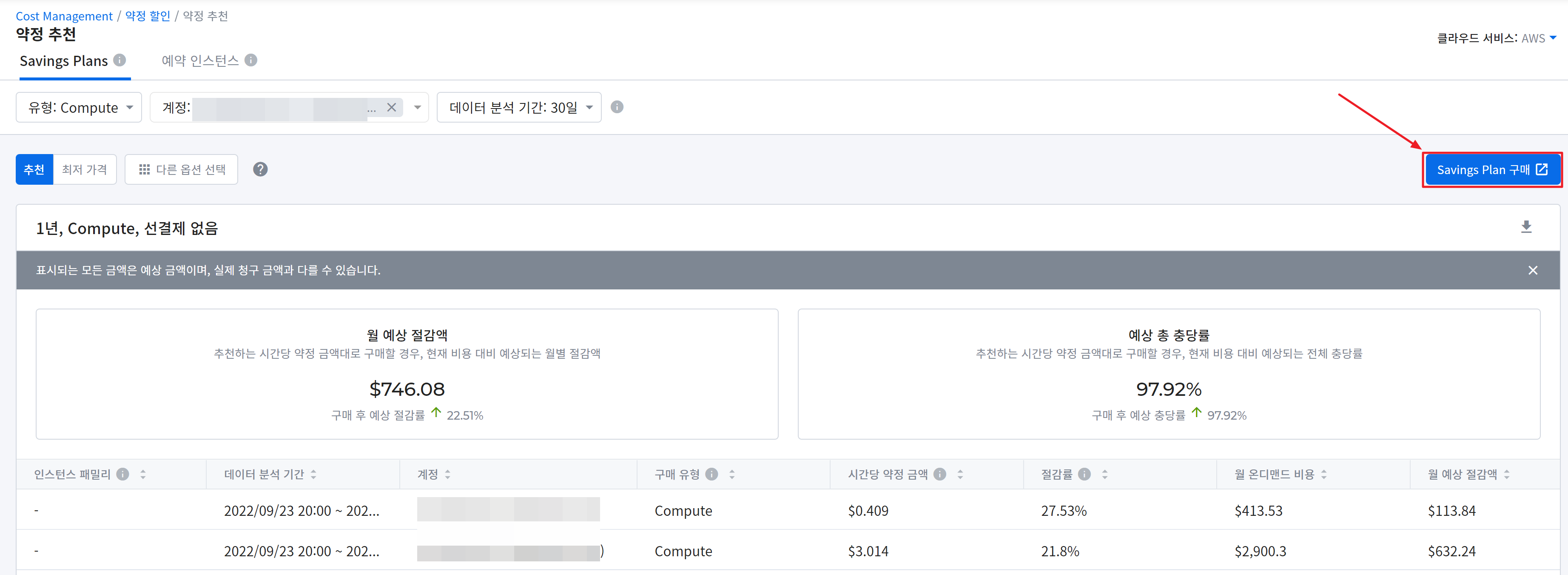Open Cost Management breadcrumb link
Image resolution: width=1568 pixels, height=575 pixels.
pyautogui.click(x=64, y=16)
